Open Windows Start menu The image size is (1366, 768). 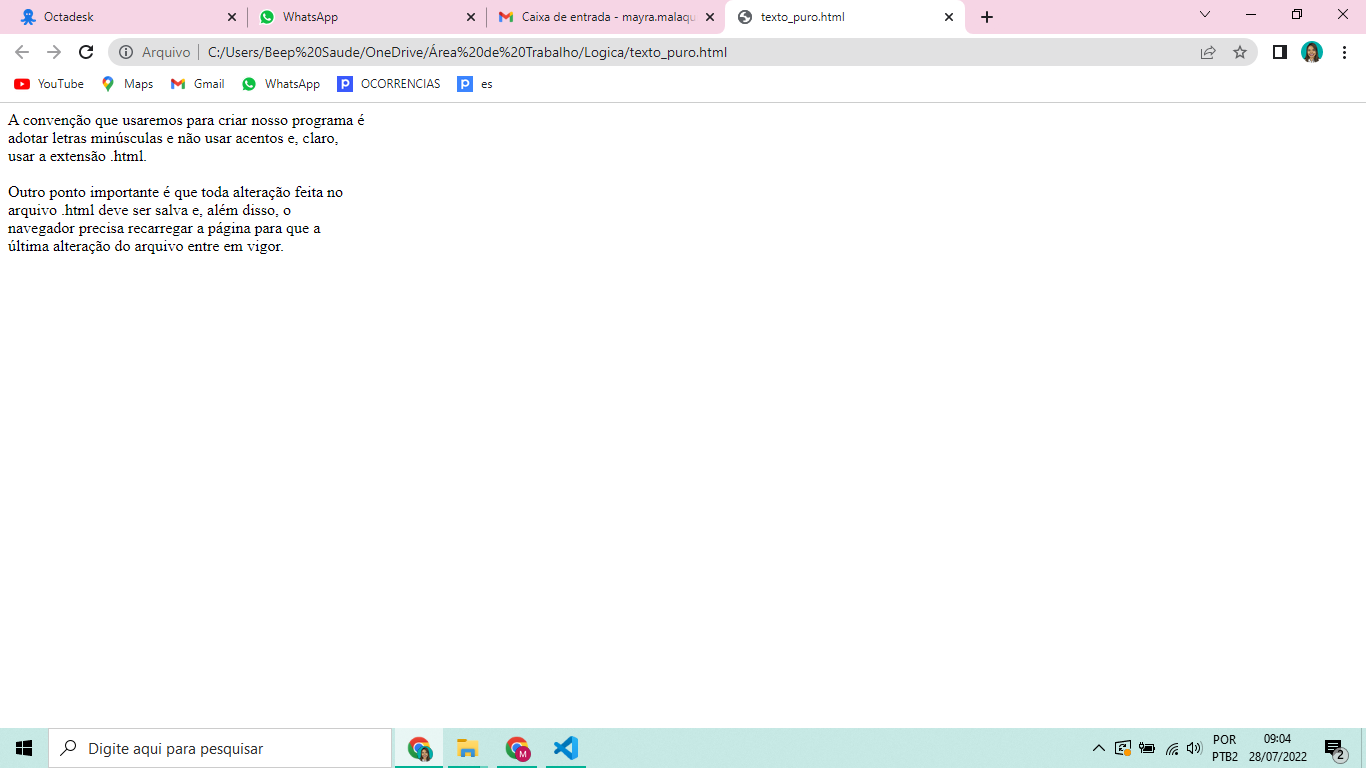pos(24,748)
